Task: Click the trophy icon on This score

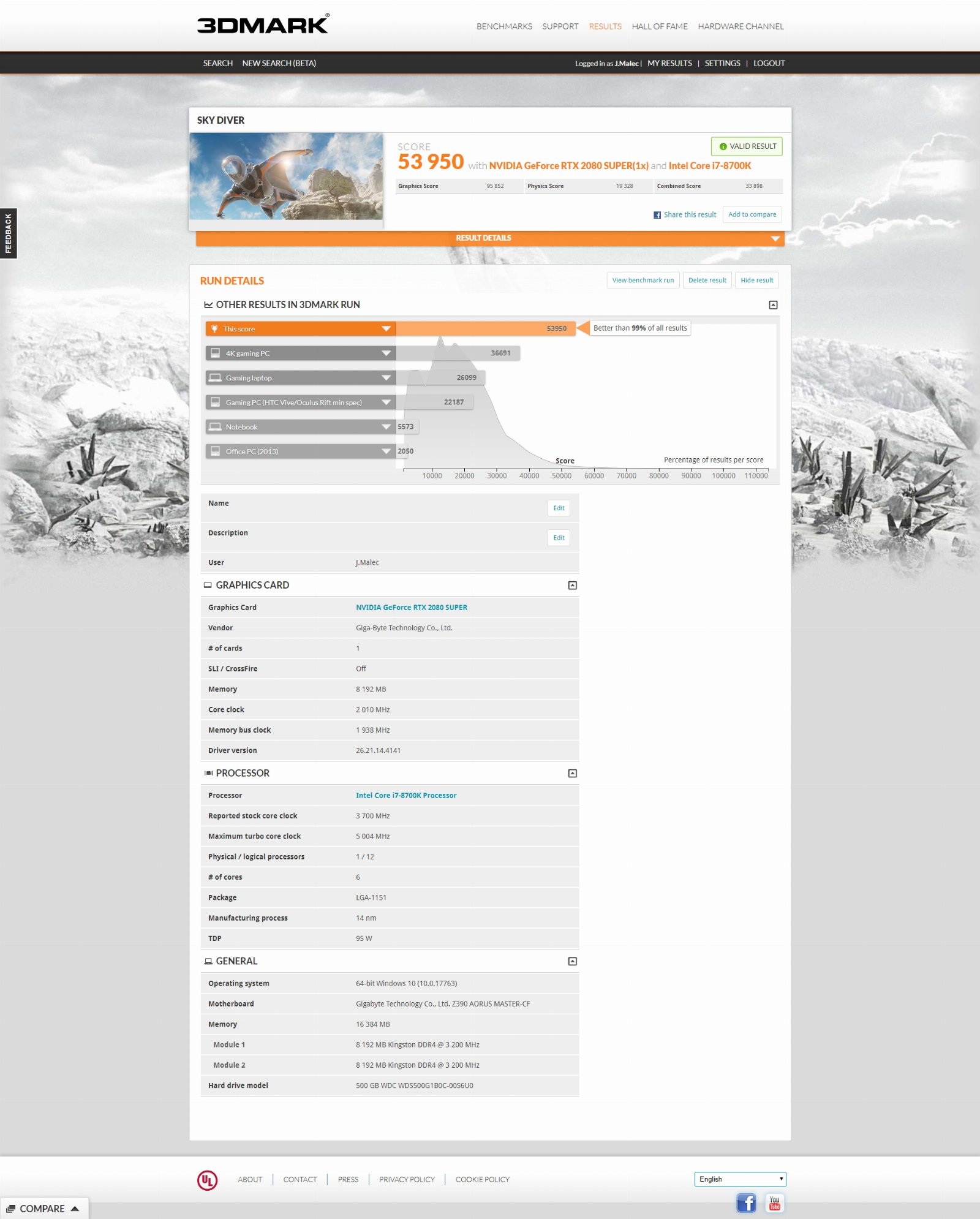Action: coord(214,329)
